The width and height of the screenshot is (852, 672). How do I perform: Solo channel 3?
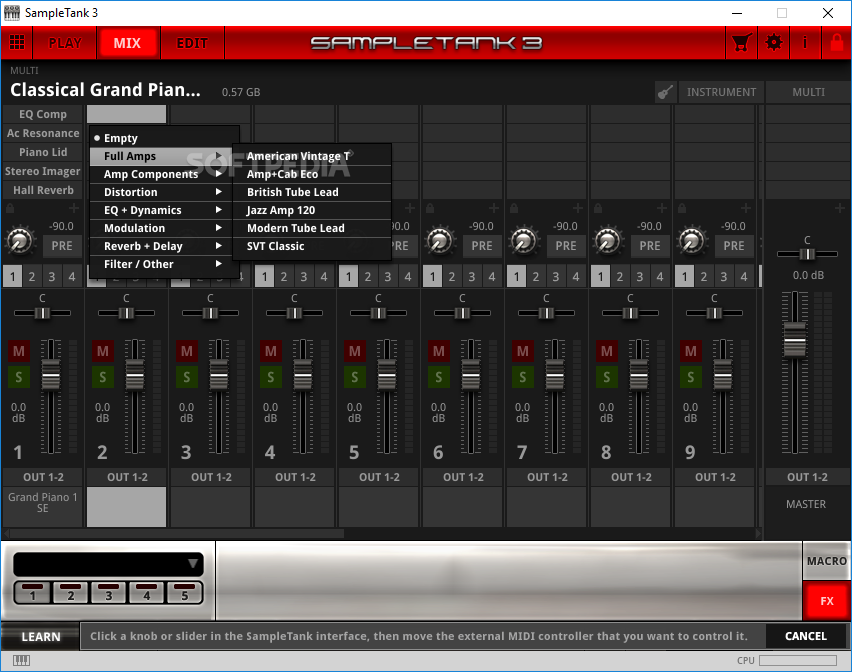point(186,377)
